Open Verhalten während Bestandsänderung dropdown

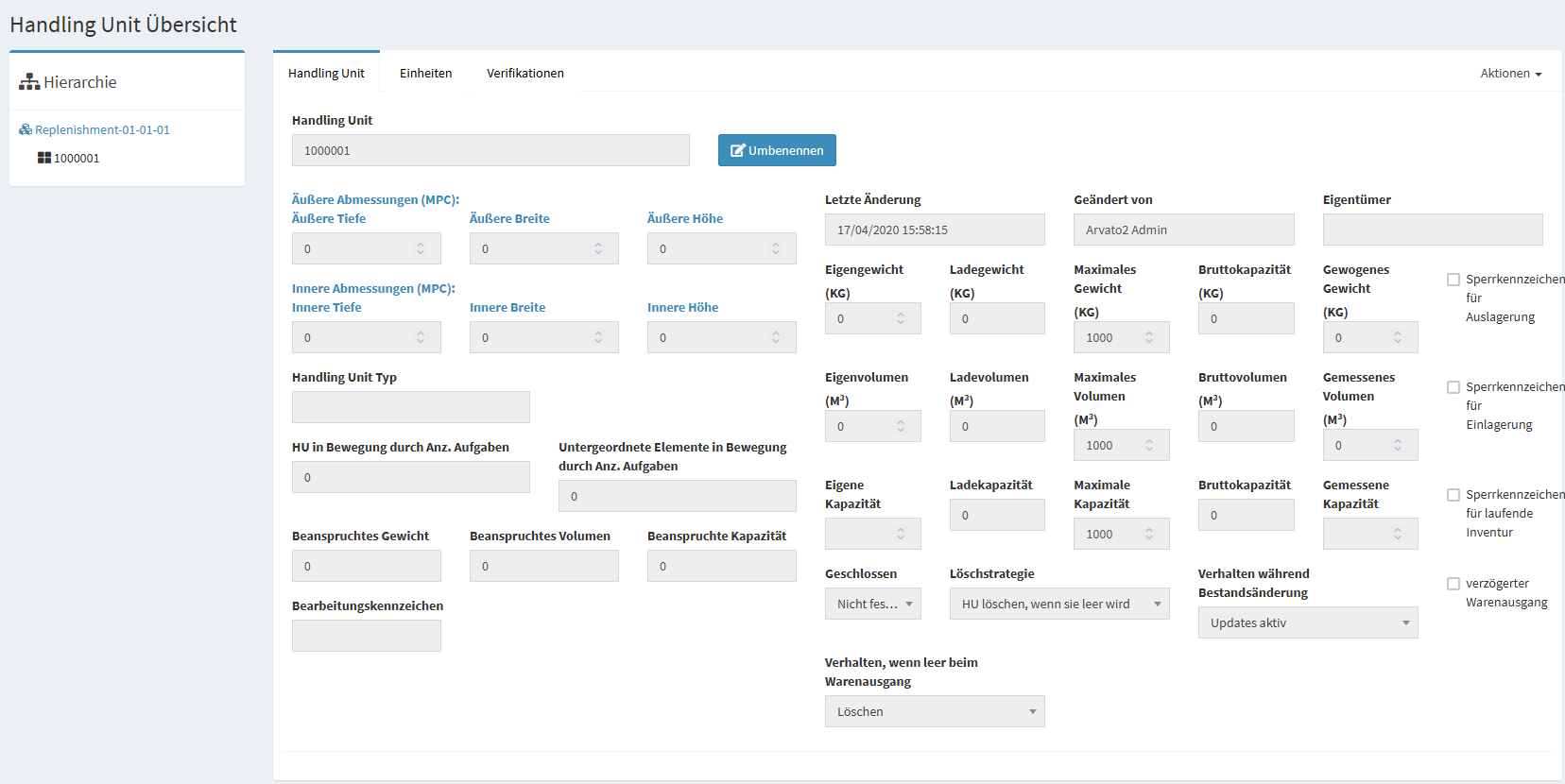click(x=1308, y=622)
